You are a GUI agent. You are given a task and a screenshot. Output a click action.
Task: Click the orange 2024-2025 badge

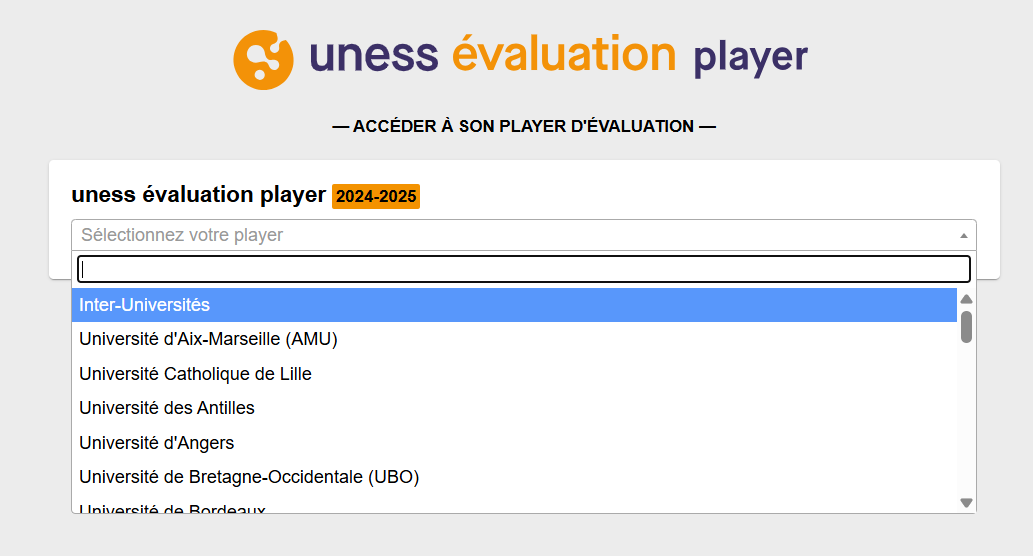coord(376,196)
